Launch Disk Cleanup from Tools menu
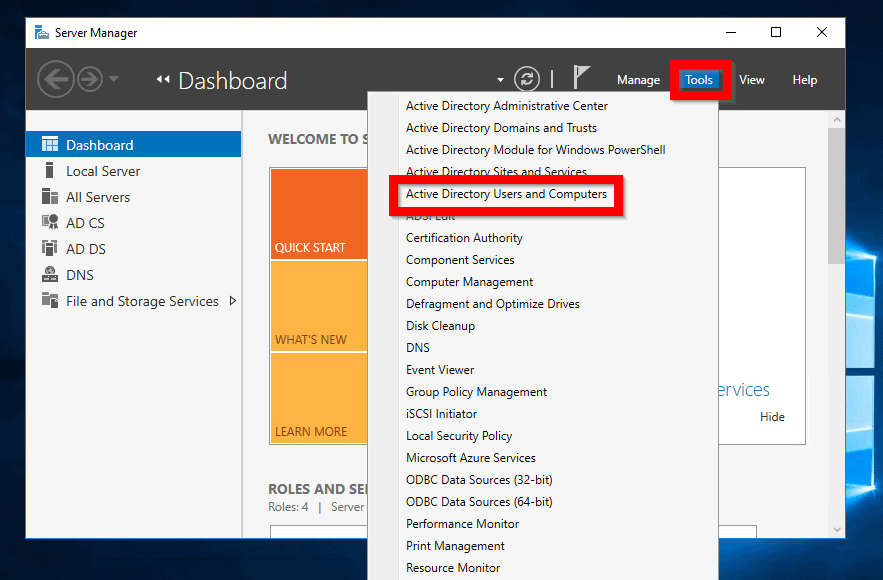 point(440,325)
